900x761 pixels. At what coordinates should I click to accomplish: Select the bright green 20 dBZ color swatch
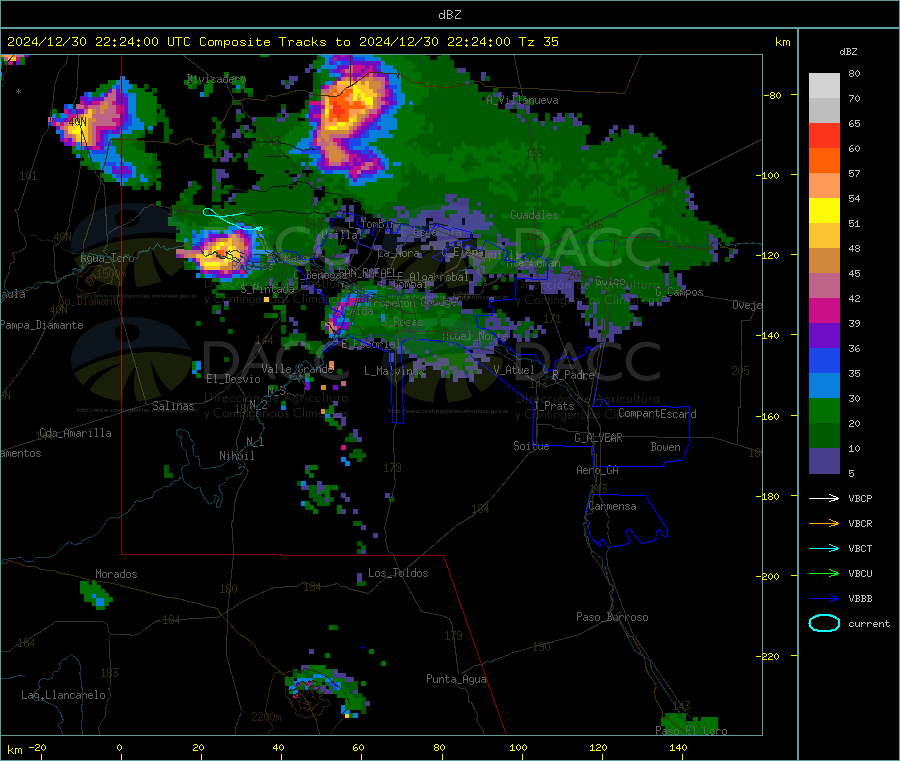pos(824,410)
